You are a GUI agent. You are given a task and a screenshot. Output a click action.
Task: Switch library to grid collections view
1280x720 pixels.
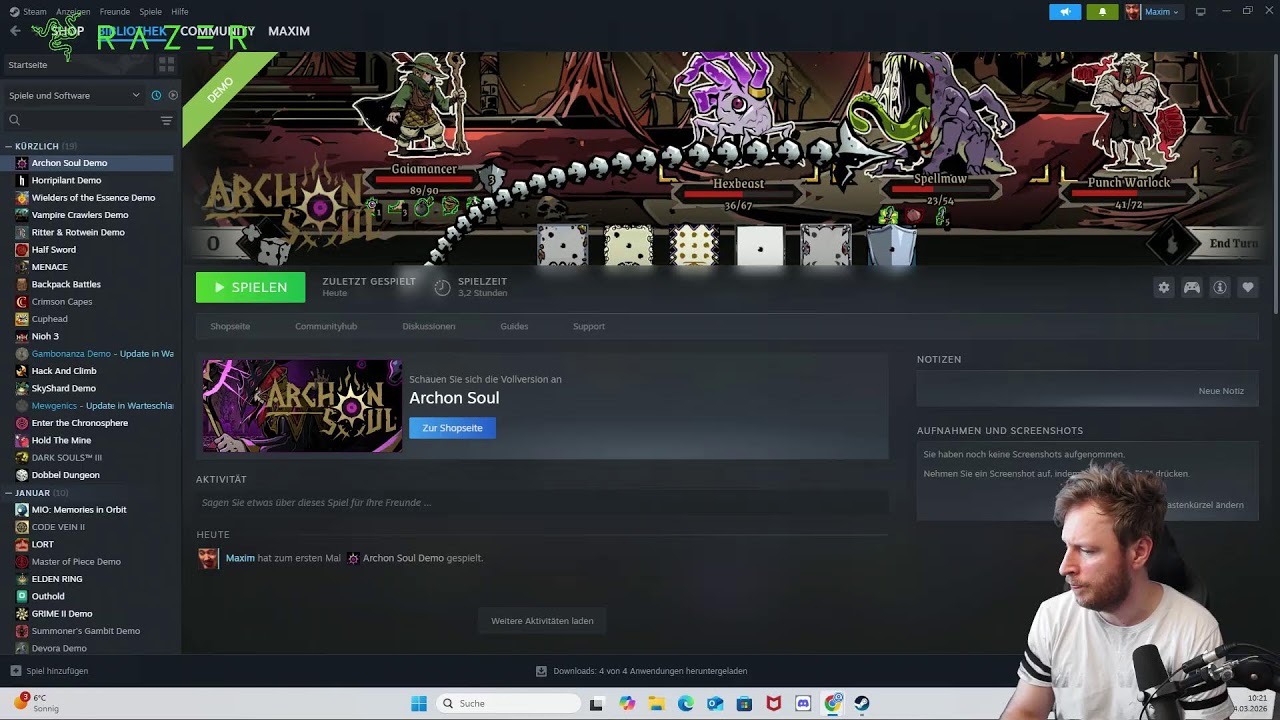pyautogui.click(x=167, y=65)
